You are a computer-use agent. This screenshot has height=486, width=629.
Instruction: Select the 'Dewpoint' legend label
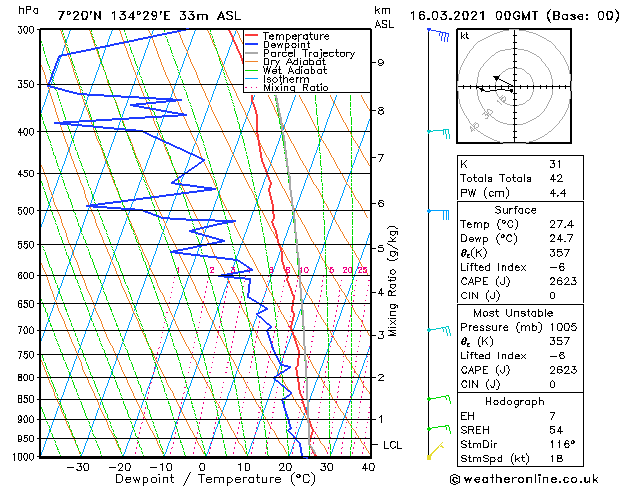click(286, 45)
